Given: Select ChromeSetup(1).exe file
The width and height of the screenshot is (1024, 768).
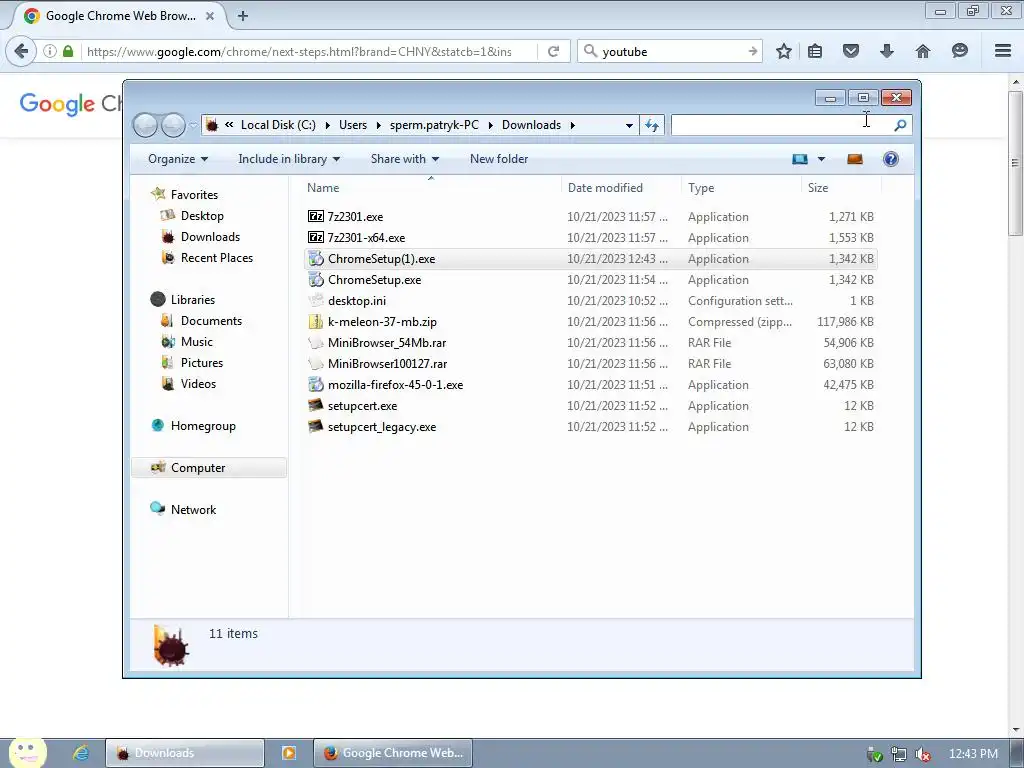Looking at the screenshot, I should (x=590, y=259).
